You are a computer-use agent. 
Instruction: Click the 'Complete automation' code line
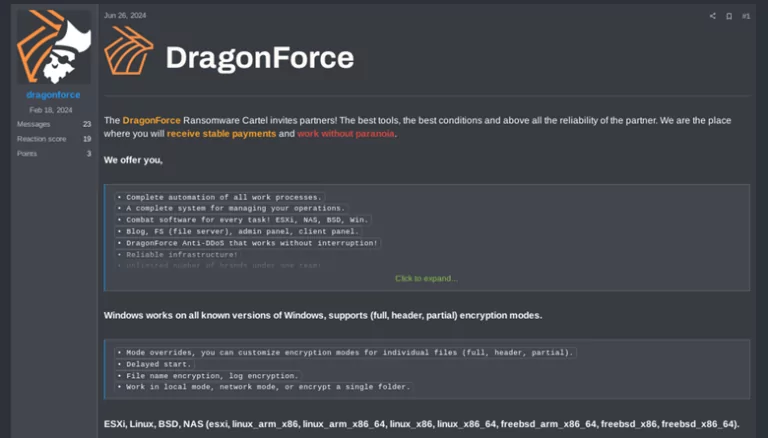click(x=220, y=196)
